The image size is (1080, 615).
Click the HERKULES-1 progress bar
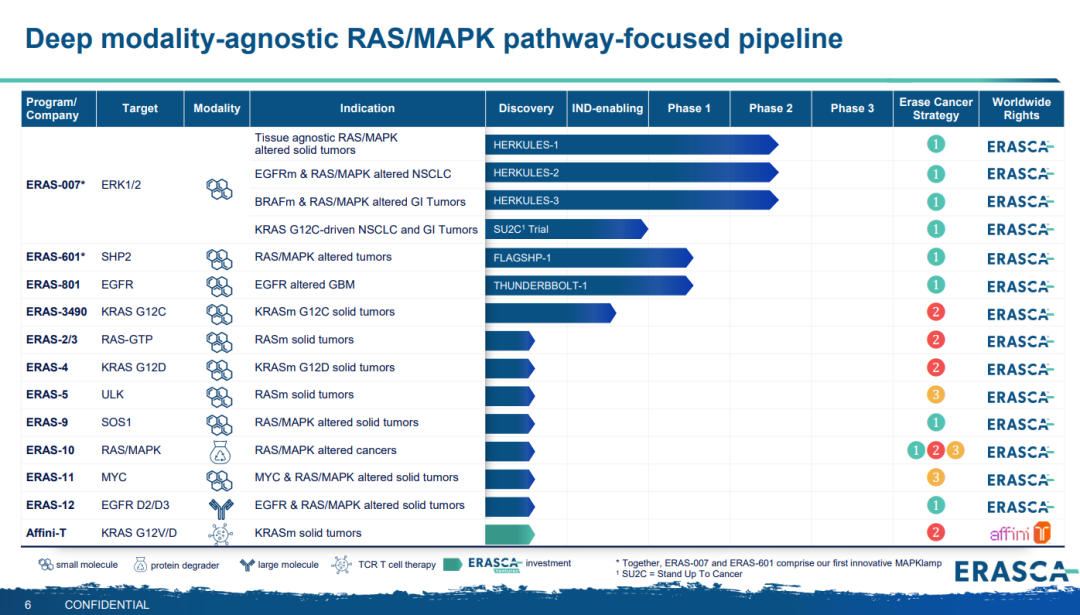click(630, 145)
